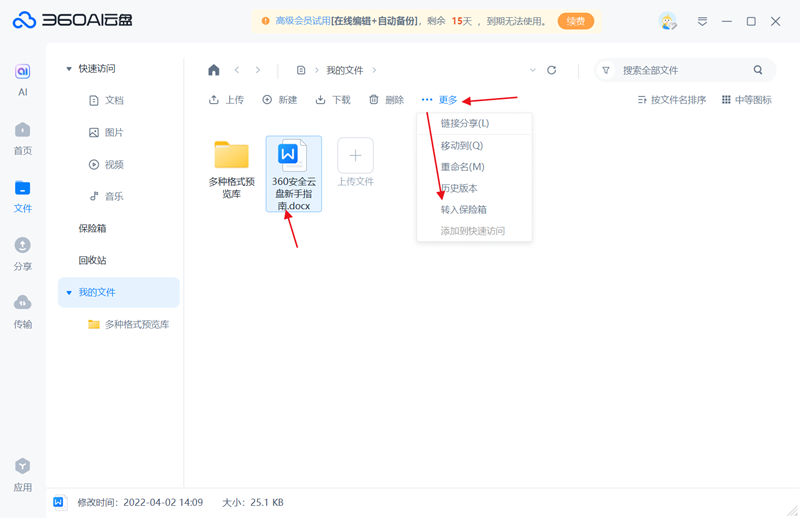The image size is (800, 518).
Task: Click the 删除 delete toolbar button
Action: (x=386, y=100)
